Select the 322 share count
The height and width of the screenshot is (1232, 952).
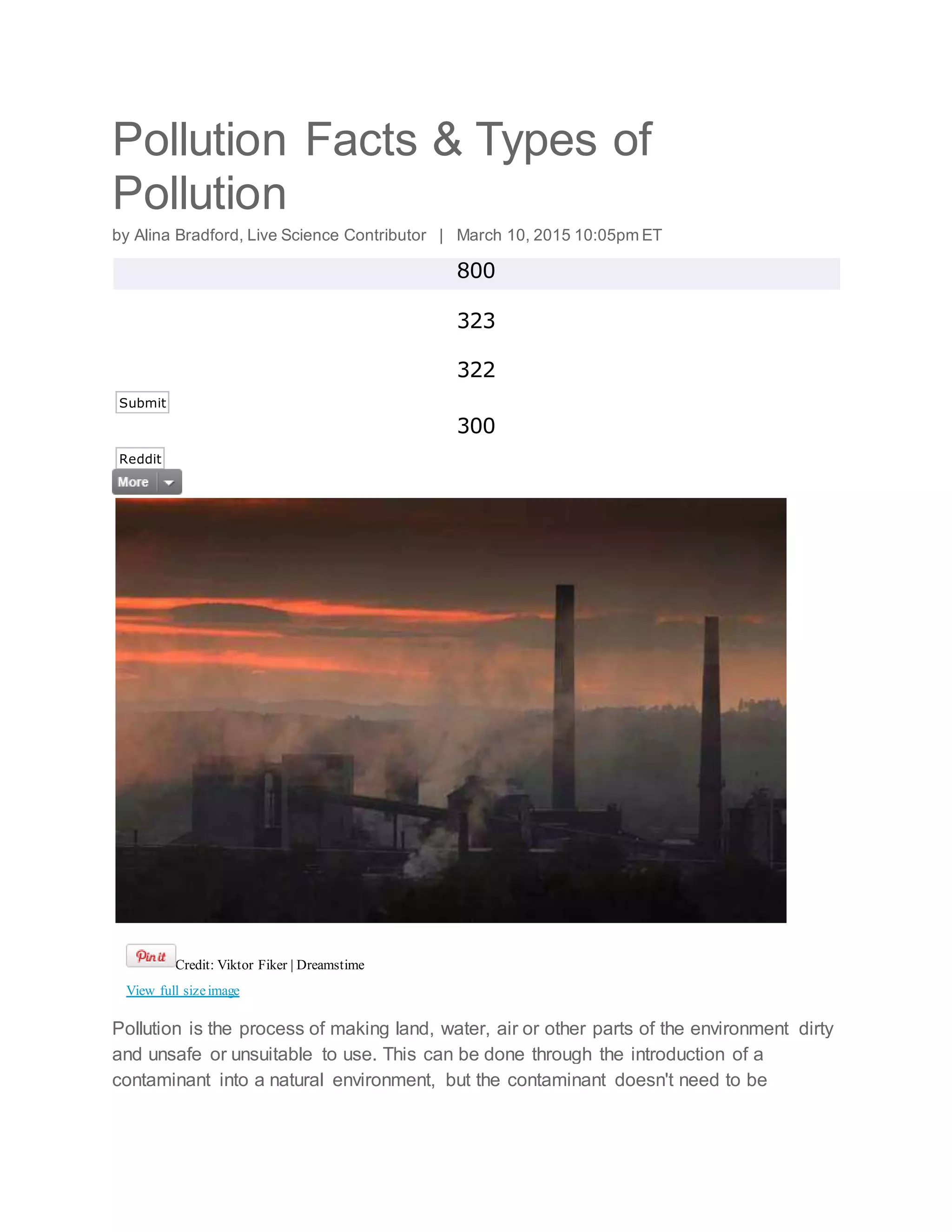tap(476, 370)
